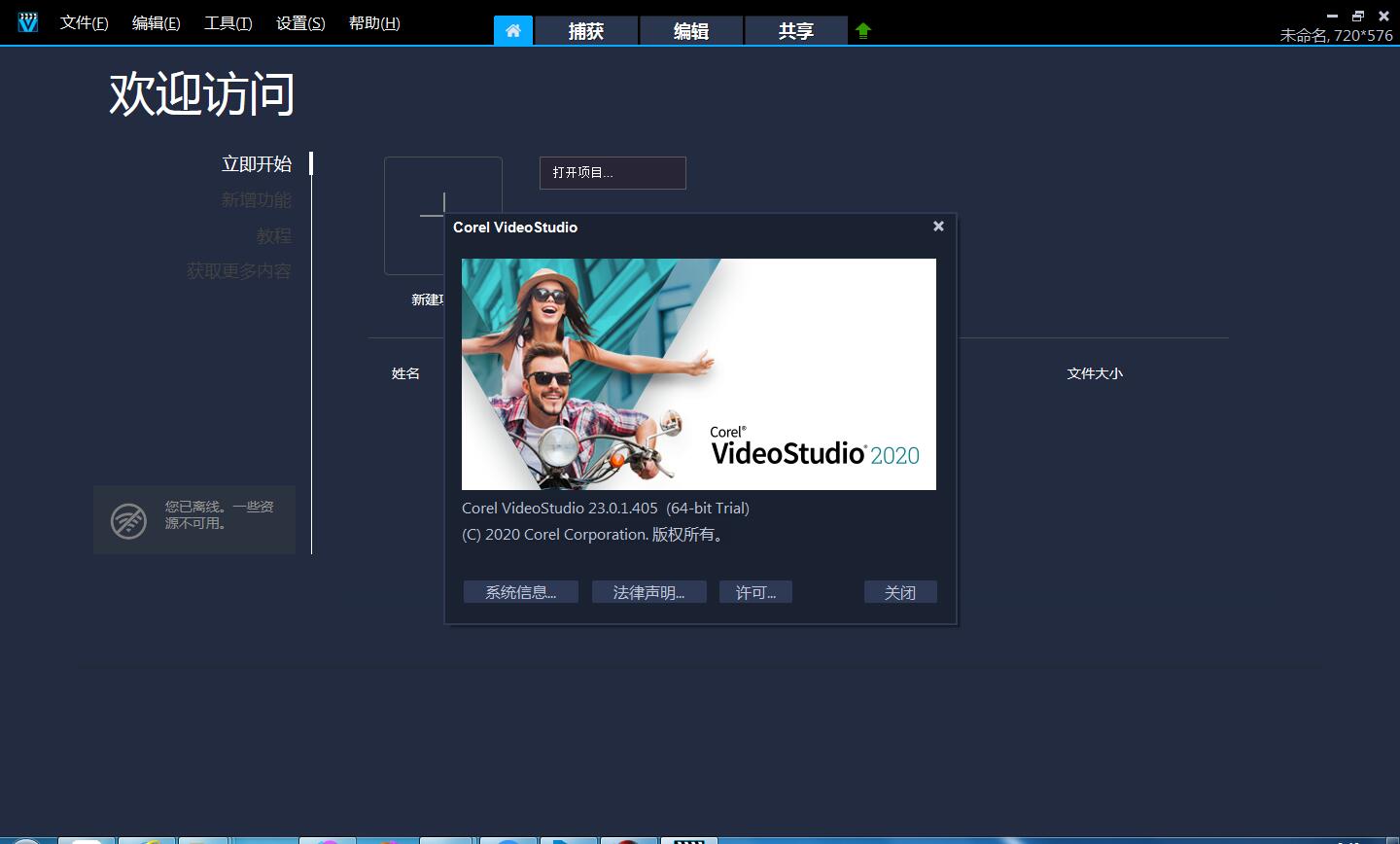The width and height of the screenshot is (1400, 844).
Task: Click the green upgrade arrow icon
Action: pos(863,30)
